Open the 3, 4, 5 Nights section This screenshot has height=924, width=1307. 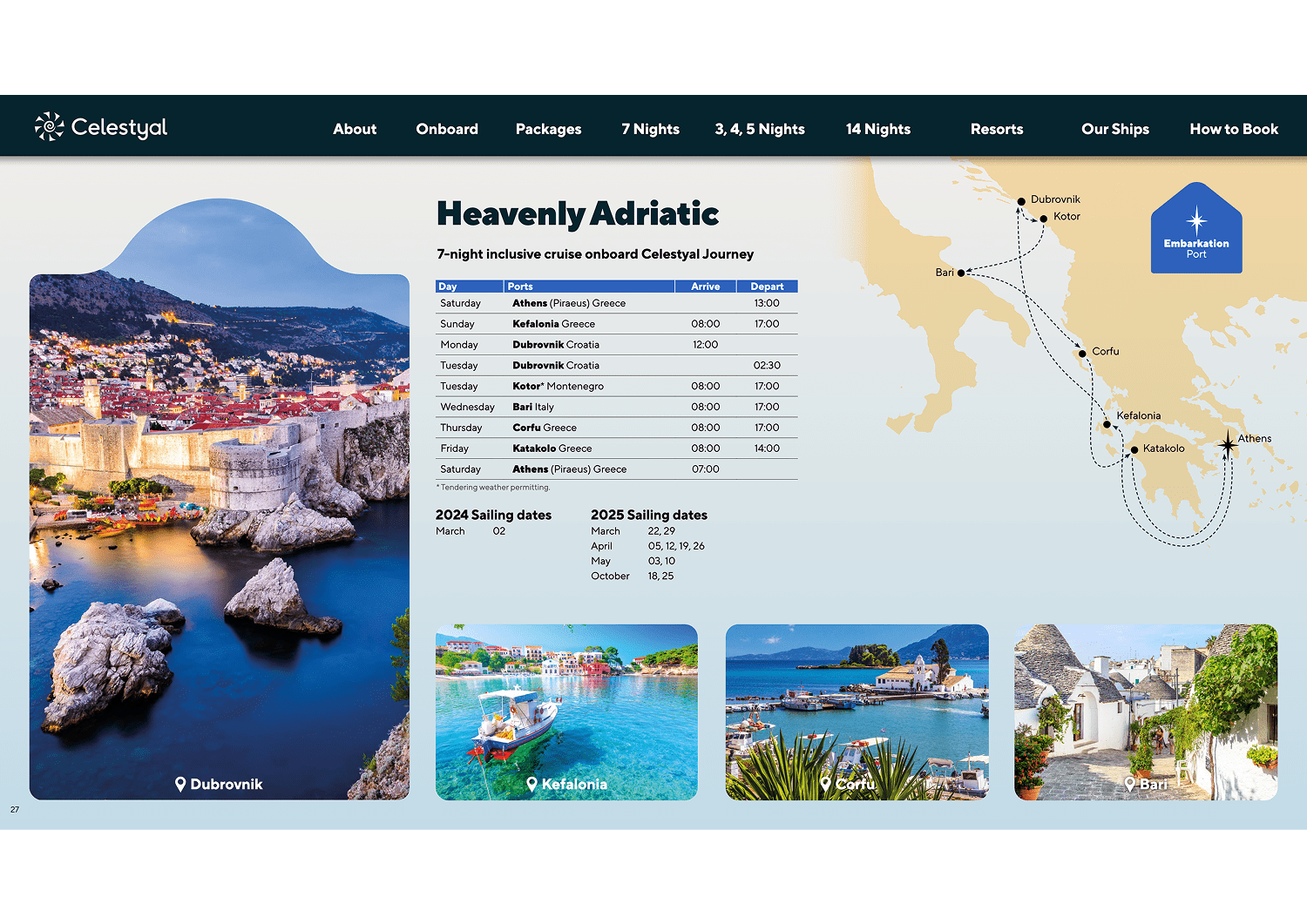(760, 129)
